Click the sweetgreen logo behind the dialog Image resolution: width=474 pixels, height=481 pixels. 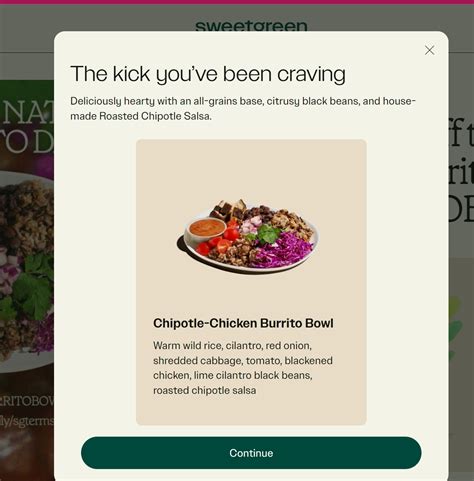pyautogui.click(x=251, y=26)
